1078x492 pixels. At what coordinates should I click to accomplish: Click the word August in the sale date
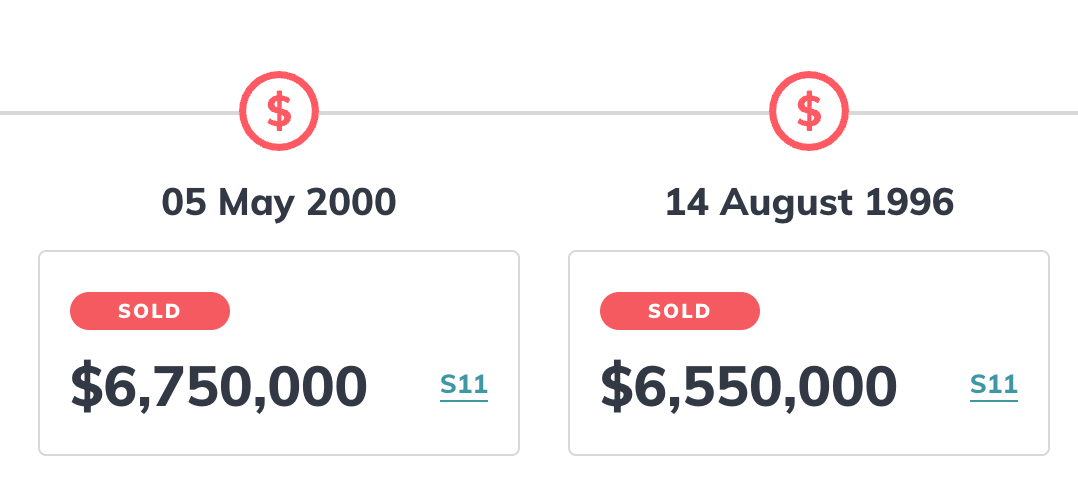point(786,204)
